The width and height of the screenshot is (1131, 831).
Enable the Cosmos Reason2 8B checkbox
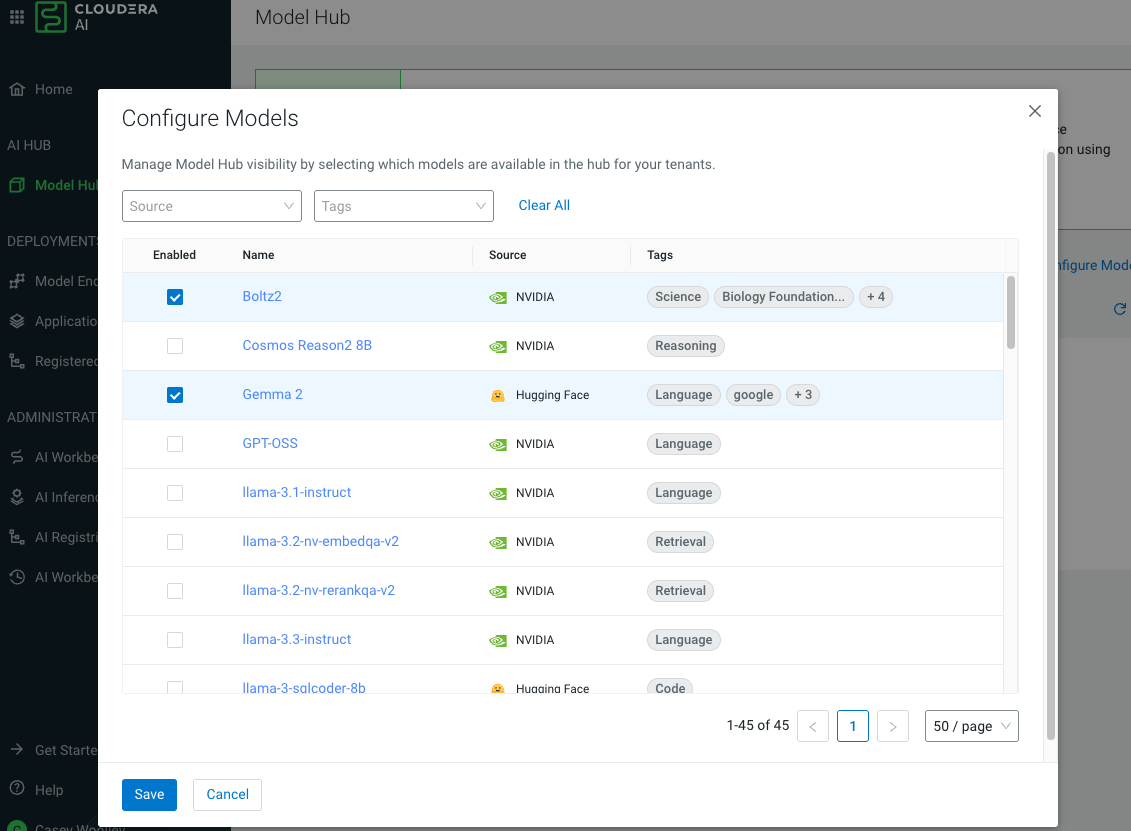coord(175,346)
